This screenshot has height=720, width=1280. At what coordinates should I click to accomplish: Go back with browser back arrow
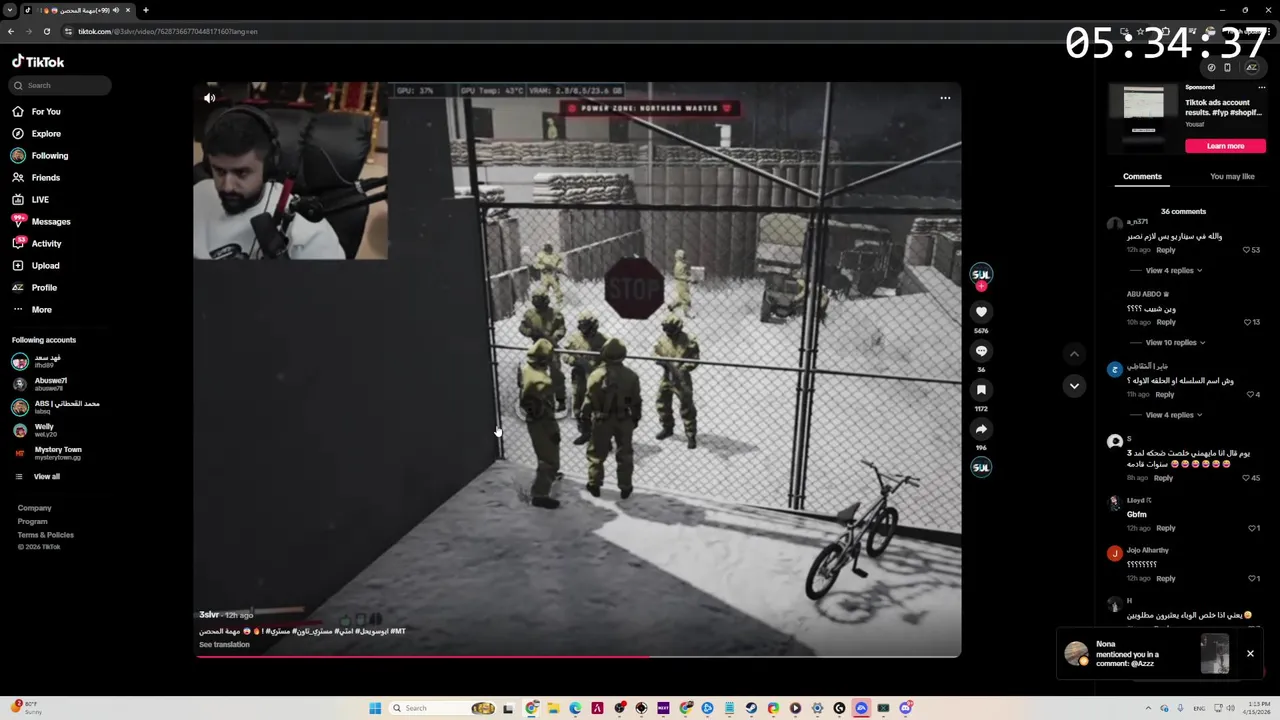(x=11, y=31)
